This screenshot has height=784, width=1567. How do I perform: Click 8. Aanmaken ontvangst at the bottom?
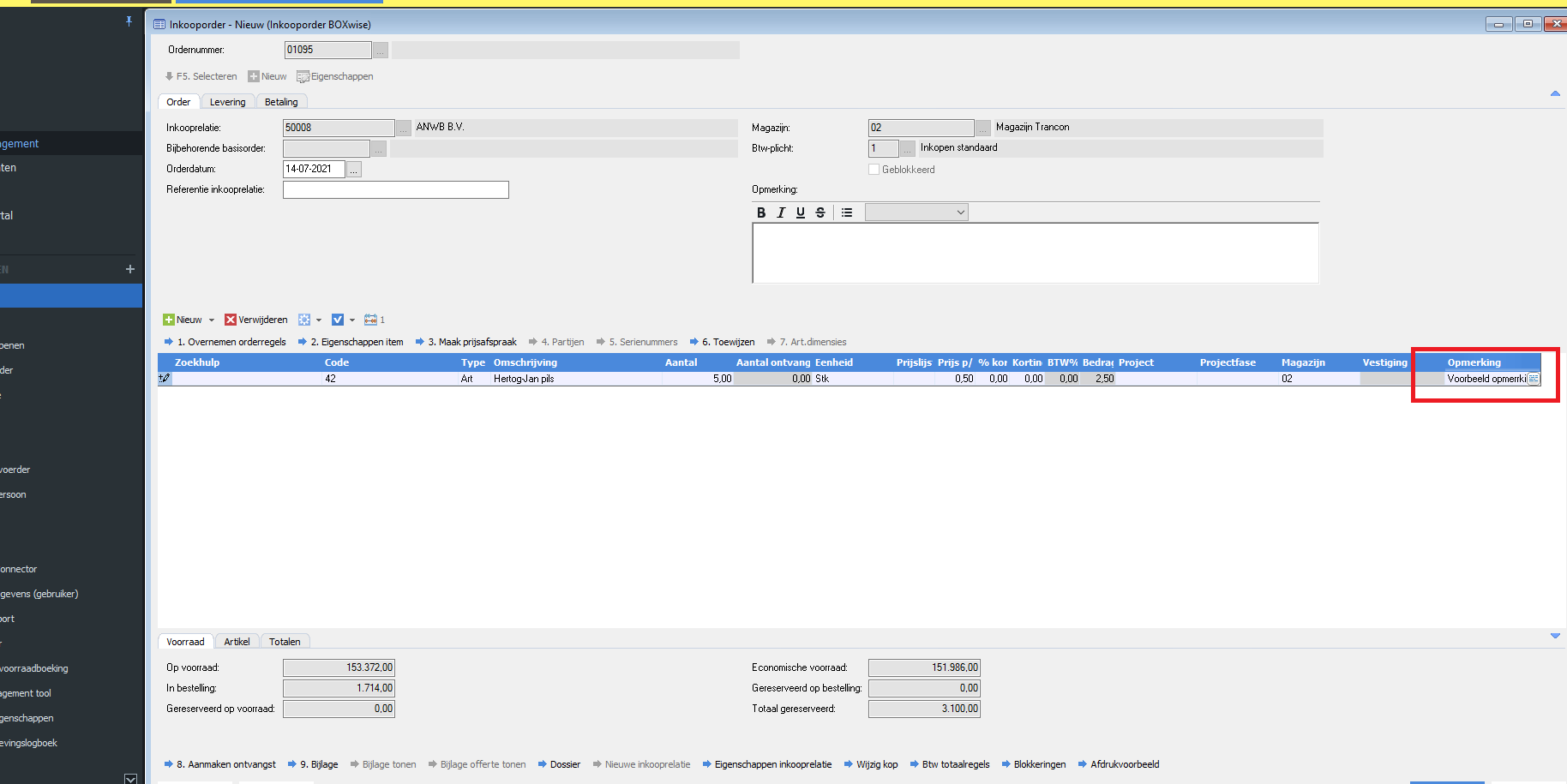click(225, 764)
